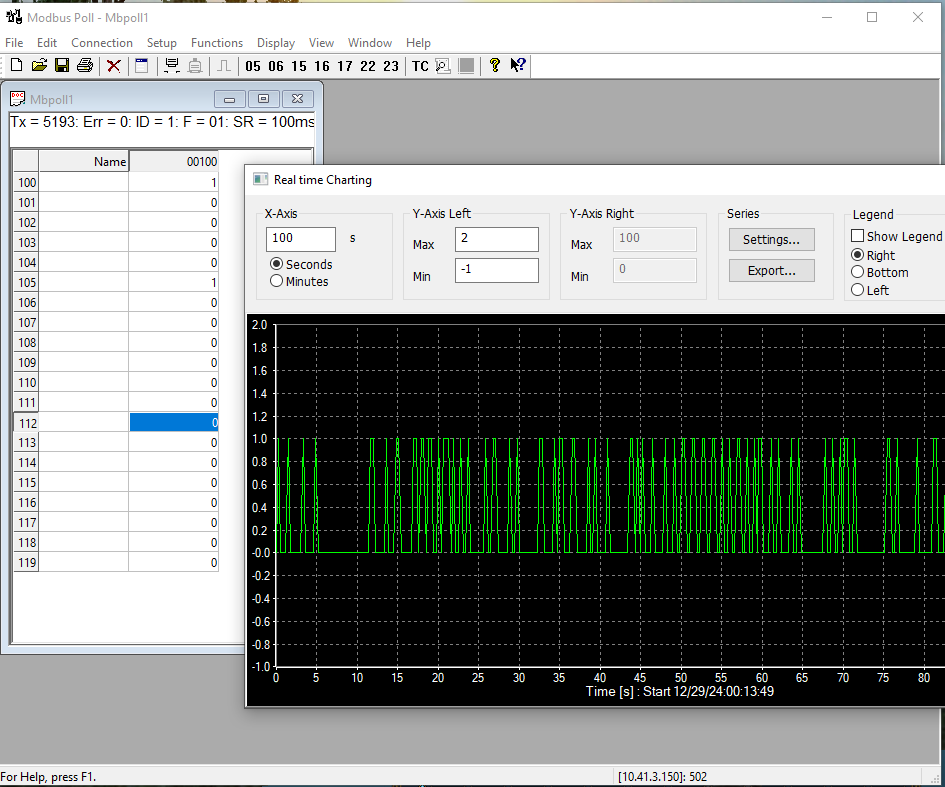Click the Name column header
945x787 pixels.
(84, 161)
